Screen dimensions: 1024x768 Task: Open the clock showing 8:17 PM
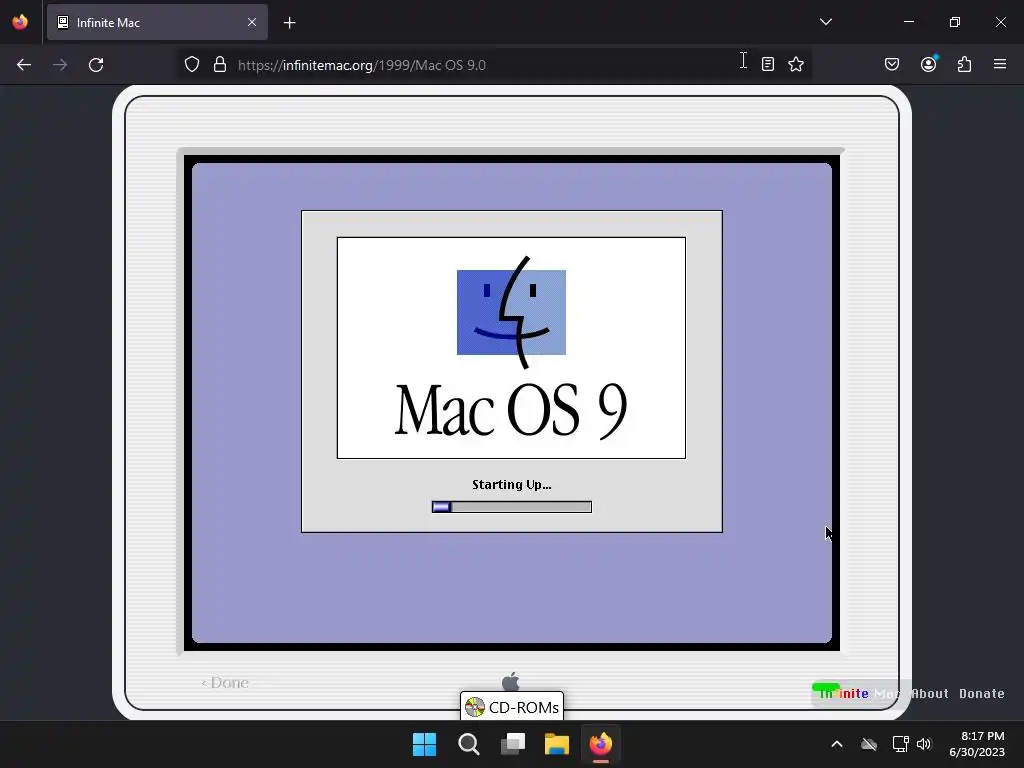pyautogui.click(x=977, y=744)
